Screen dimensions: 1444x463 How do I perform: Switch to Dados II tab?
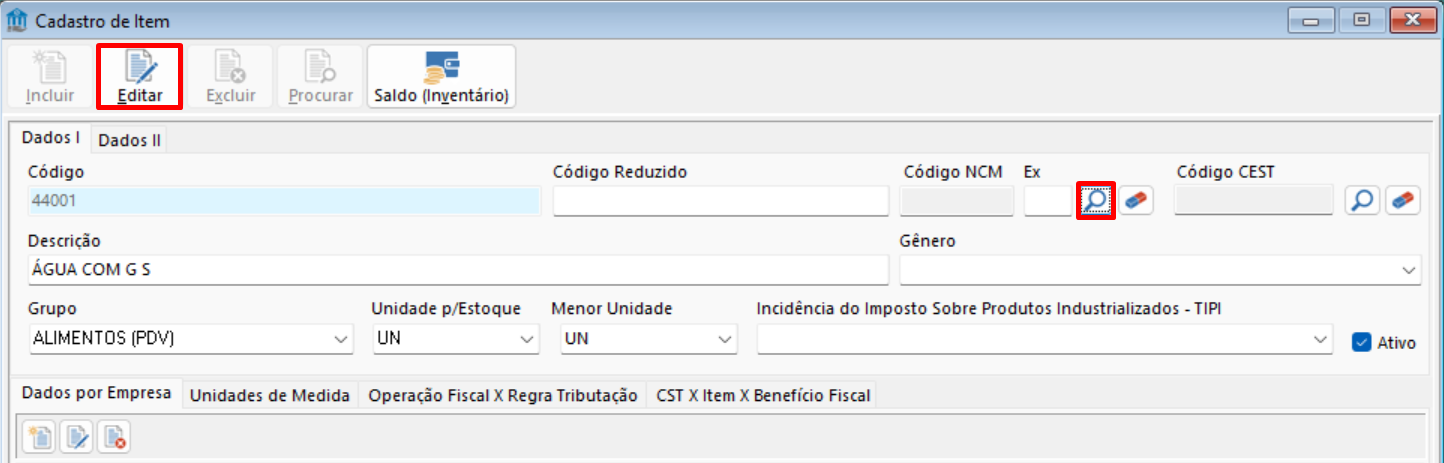[129, 140]
